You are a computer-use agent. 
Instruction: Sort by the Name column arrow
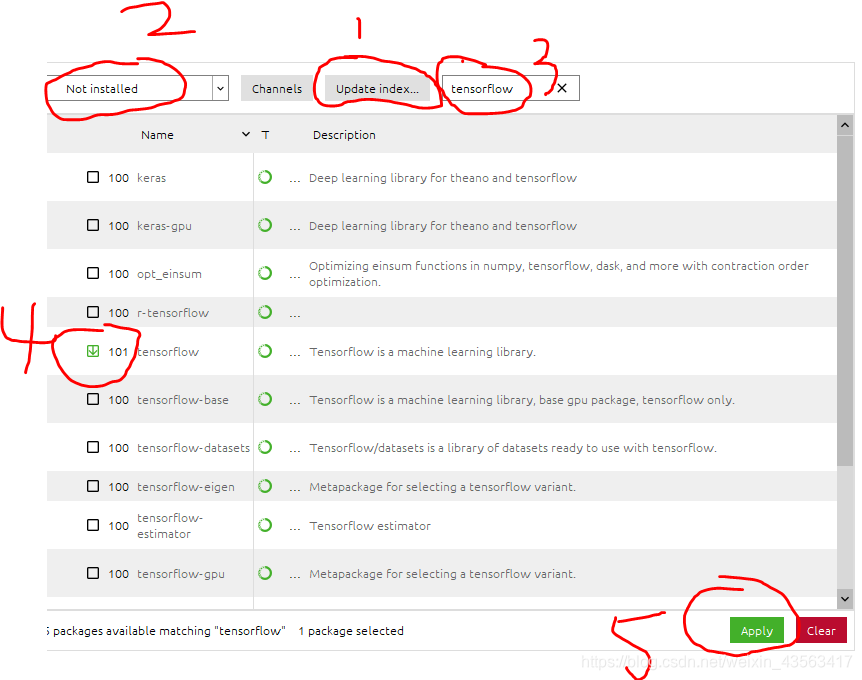246,134
